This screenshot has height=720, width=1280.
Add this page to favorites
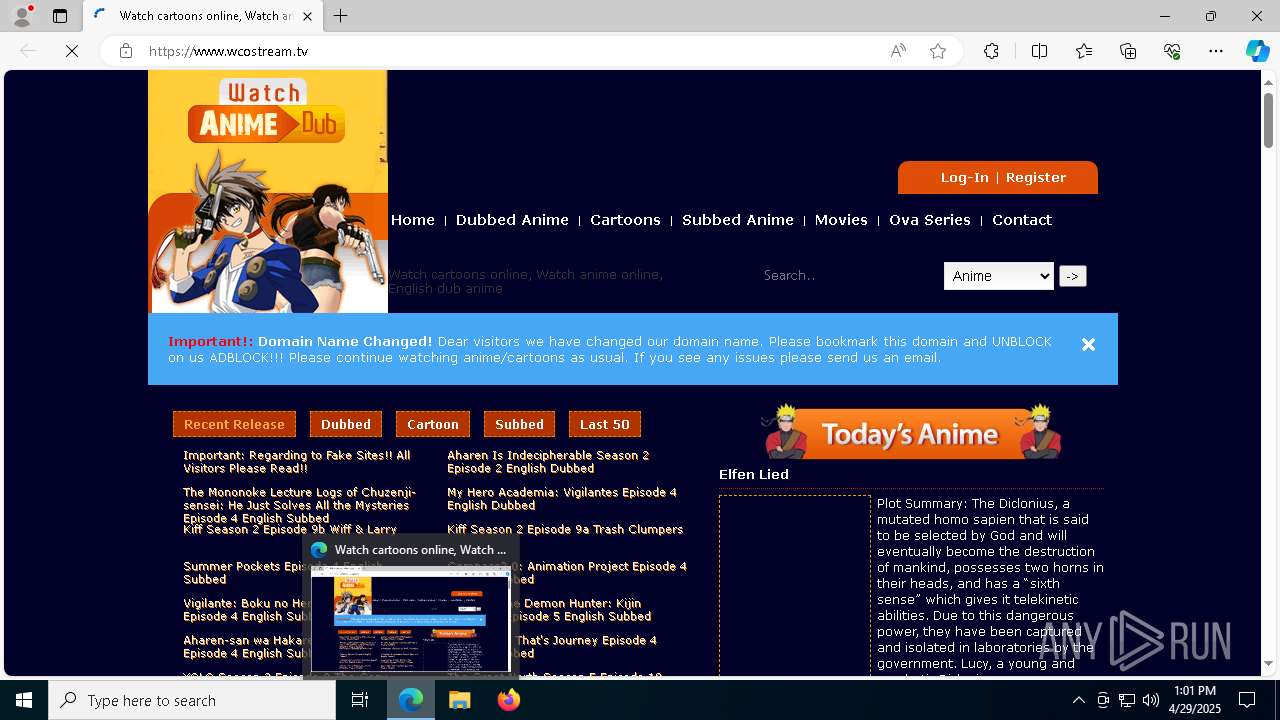click(x=938, y=51)
